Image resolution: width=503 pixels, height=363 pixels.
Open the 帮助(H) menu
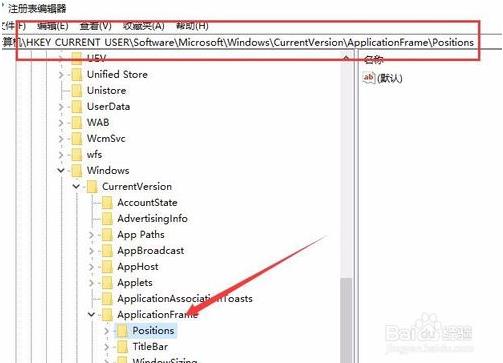pos(192,26)
